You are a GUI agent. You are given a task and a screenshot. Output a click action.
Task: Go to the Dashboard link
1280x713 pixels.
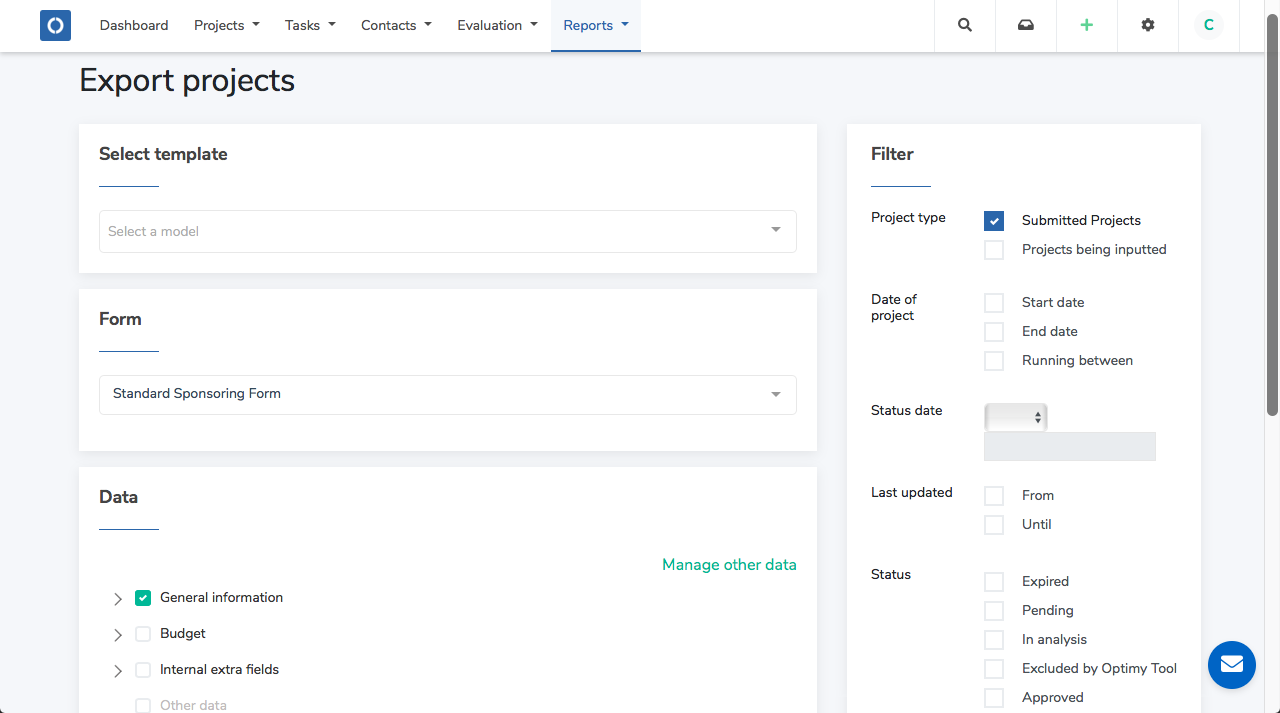point(134,25)
